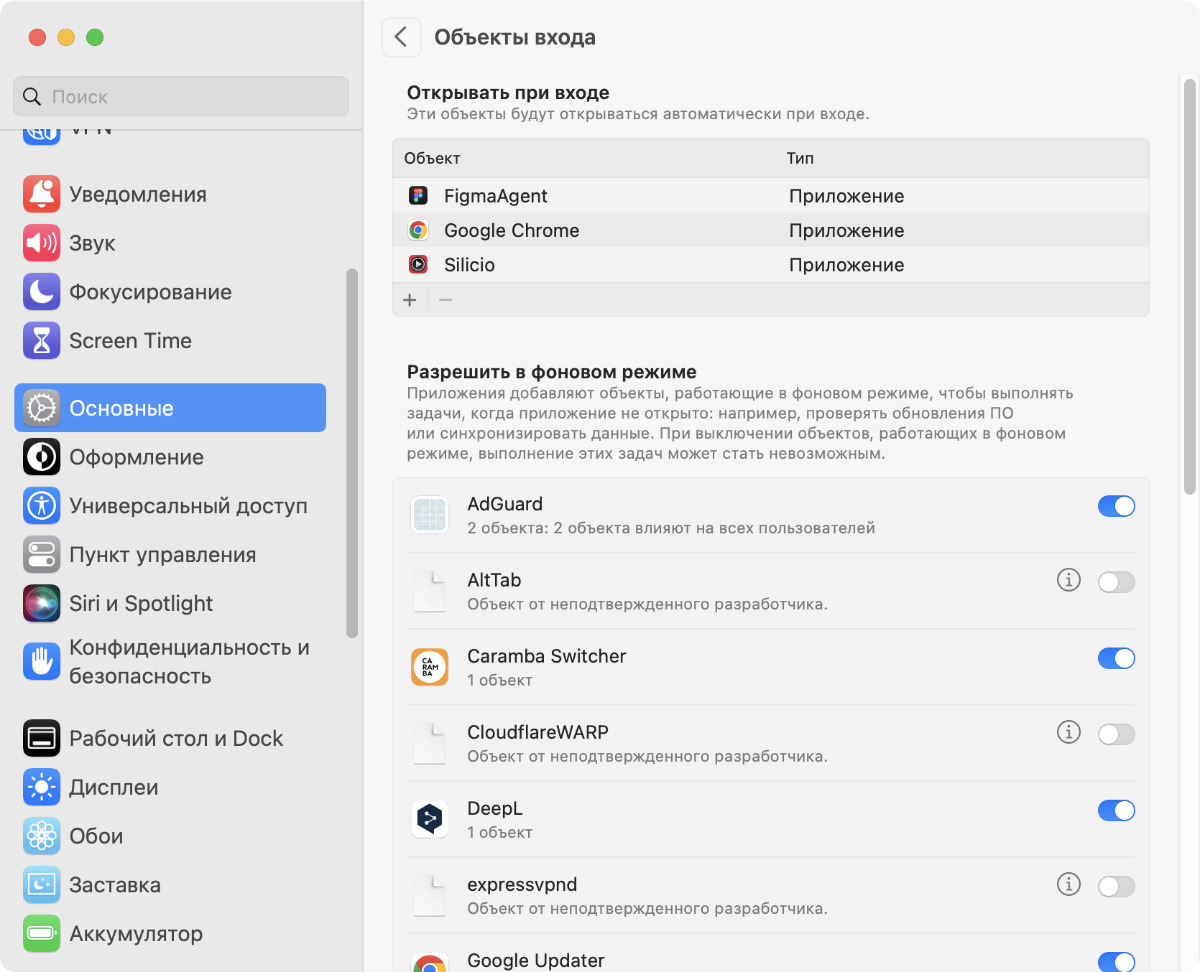Screen dimensions: 1200x972
Task: Click the Siri и Spotlight icon
Action: click(x=41, y=603)
